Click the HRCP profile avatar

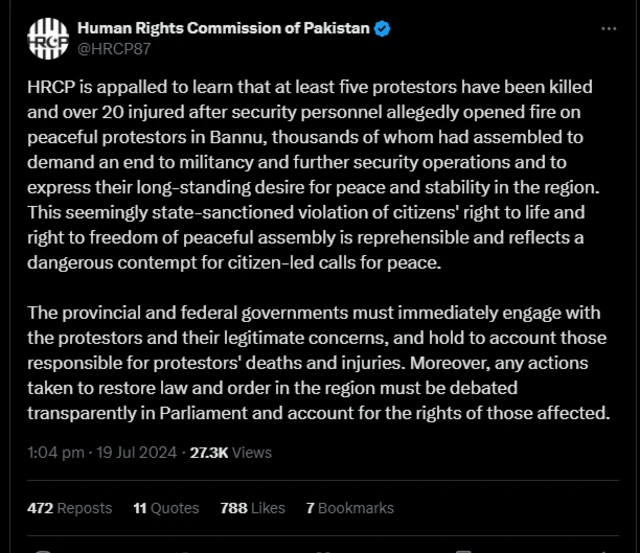tap(48, 38)
